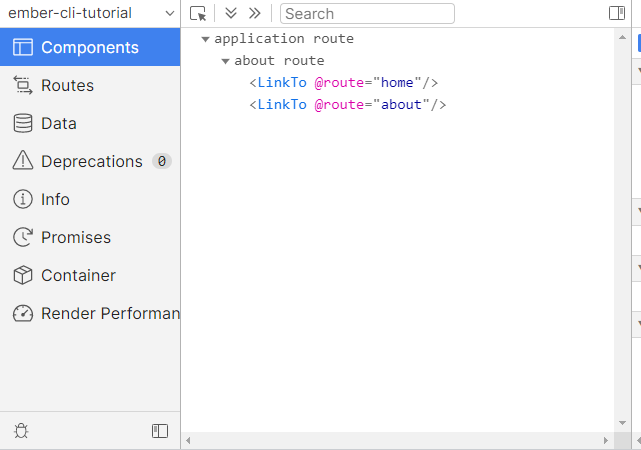
Task: Open the Container panel
Action: coord(90,275)
